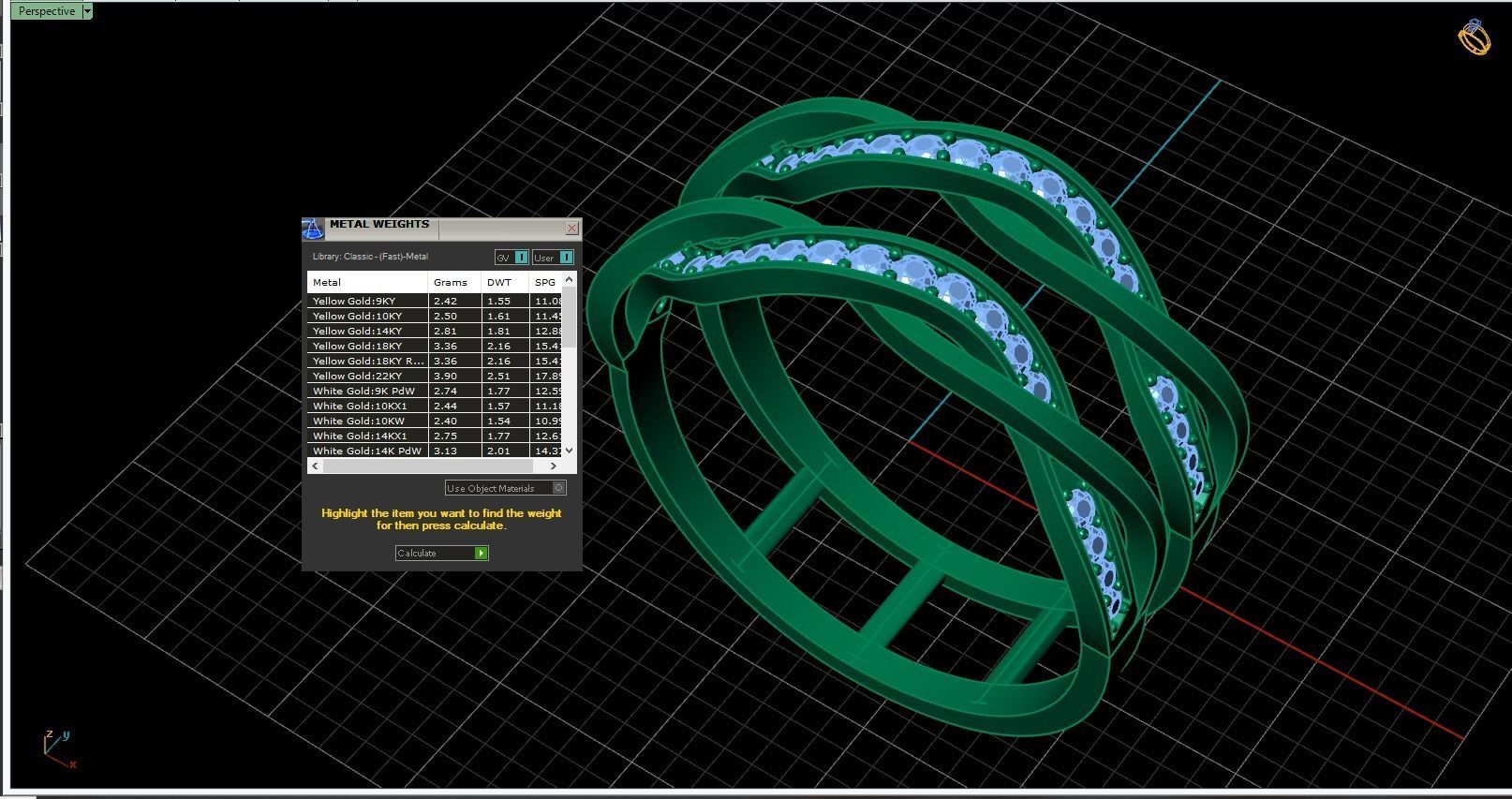
Task: Sort by the Metal column header
Action: tap(367, 282)
